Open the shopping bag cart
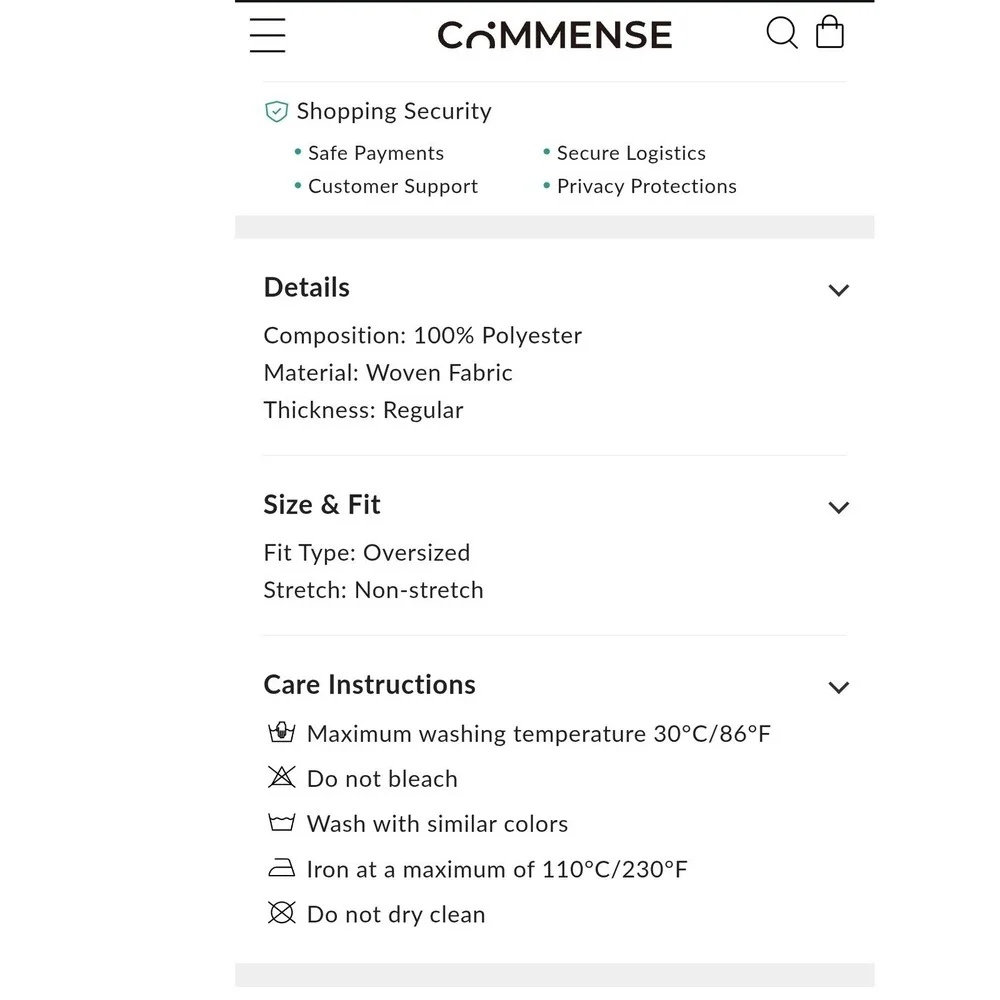This screenshot has height=1000, width=1000. tap(830, 32)
